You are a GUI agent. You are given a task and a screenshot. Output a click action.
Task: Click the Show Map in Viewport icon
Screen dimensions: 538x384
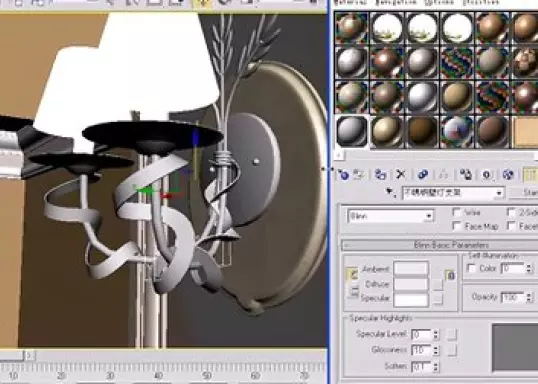point(507,174)
